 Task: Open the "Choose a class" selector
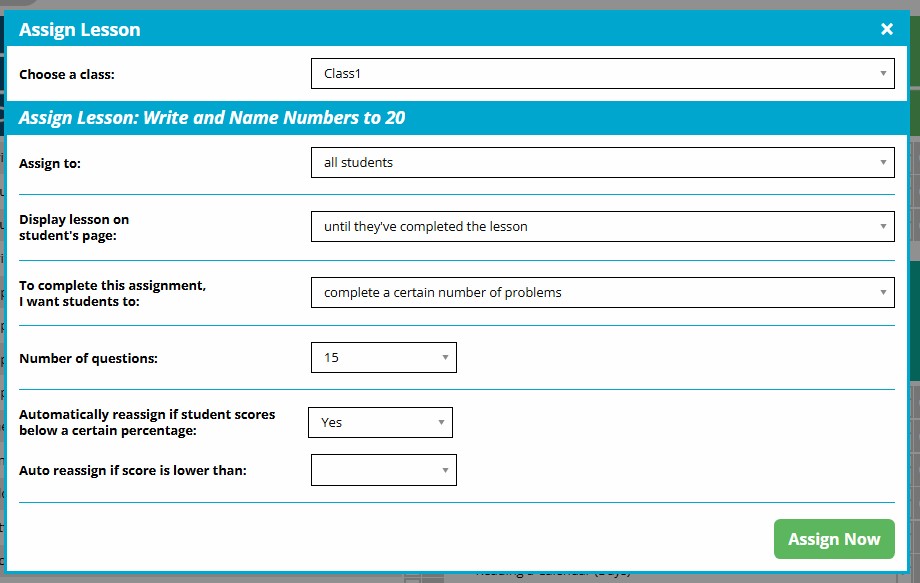[600, 72]
